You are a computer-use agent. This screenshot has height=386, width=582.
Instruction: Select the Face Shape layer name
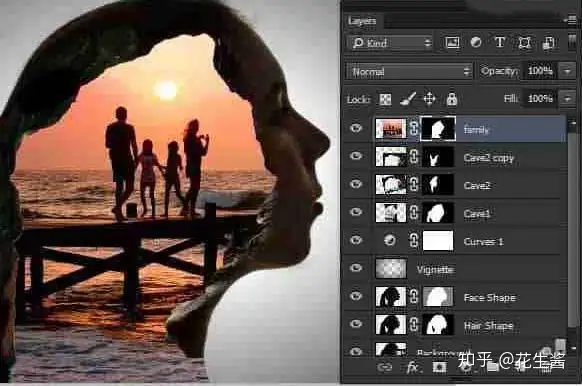[490, 297]
